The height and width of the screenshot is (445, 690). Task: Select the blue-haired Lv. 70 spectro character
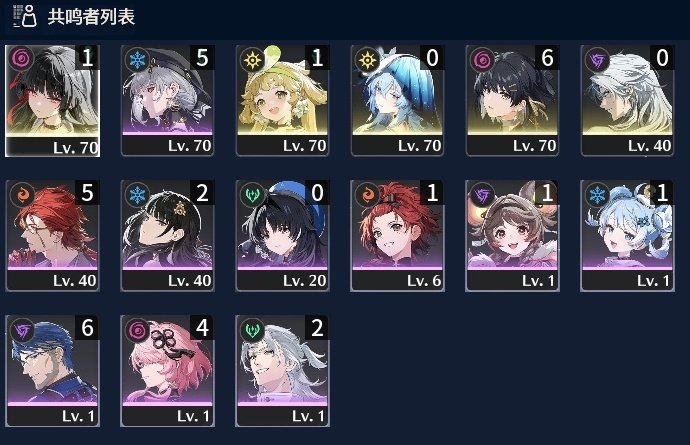[397, 100]
